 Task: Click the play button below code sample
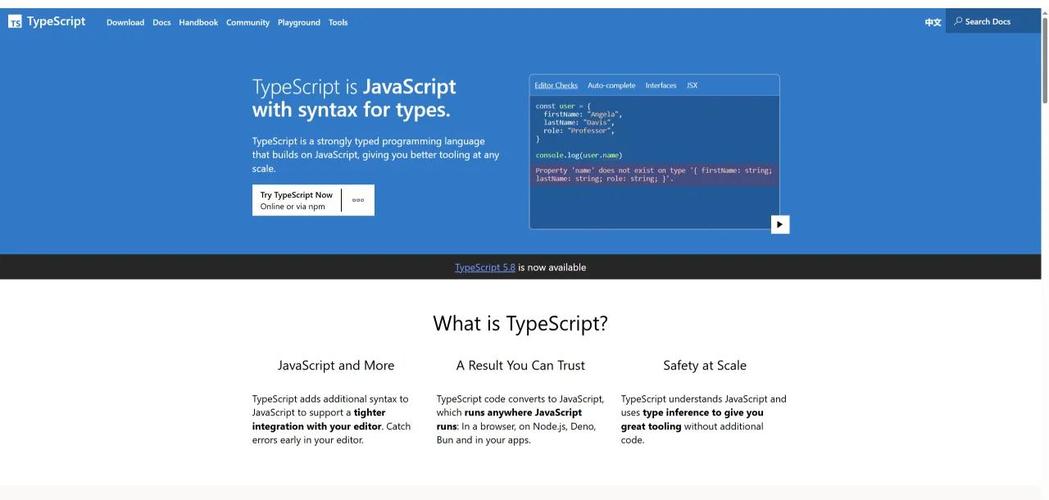(x=780, y=224)
